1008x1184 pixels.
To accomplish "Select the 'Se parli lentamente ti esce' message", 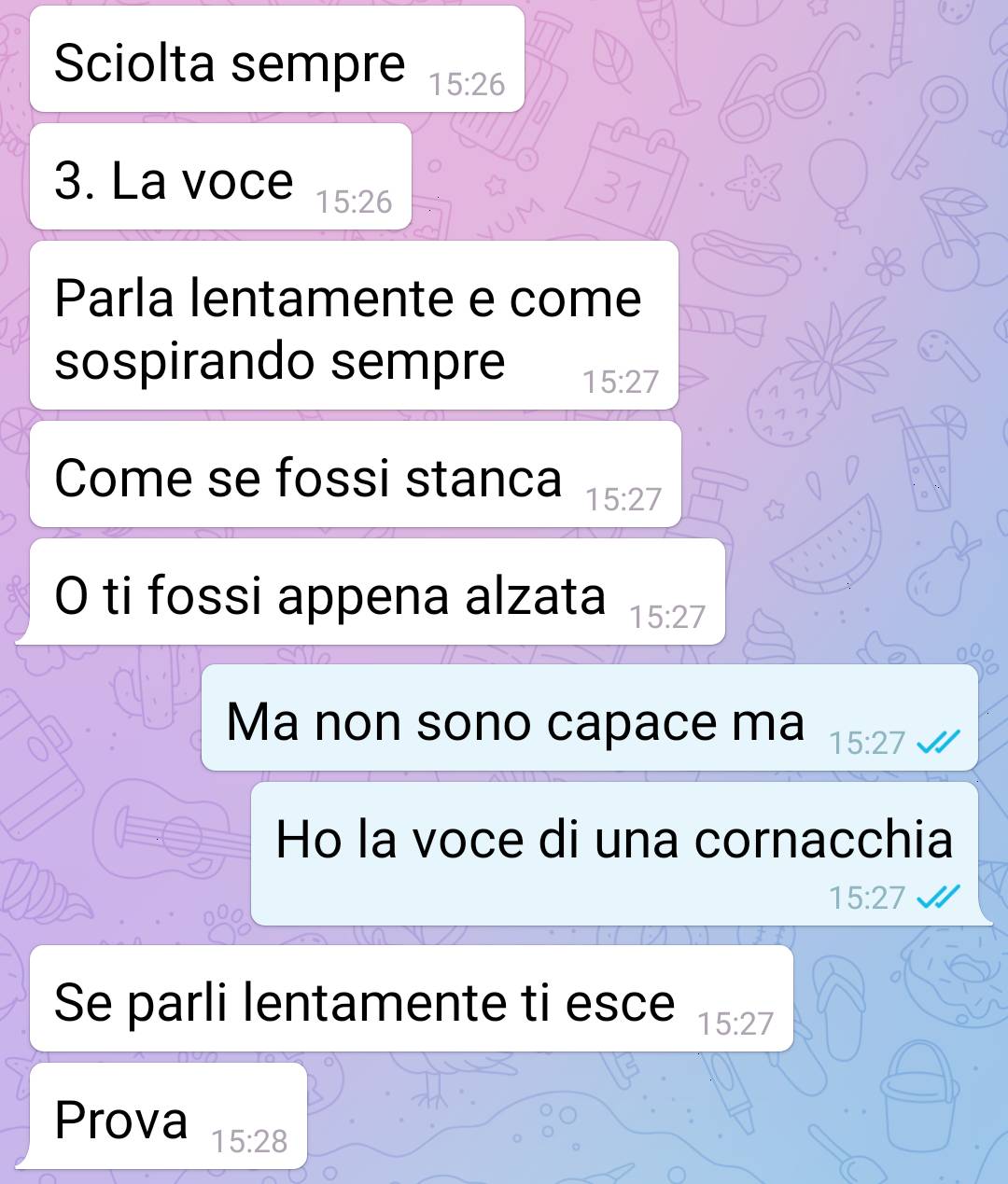I will [x=412, y=999].
